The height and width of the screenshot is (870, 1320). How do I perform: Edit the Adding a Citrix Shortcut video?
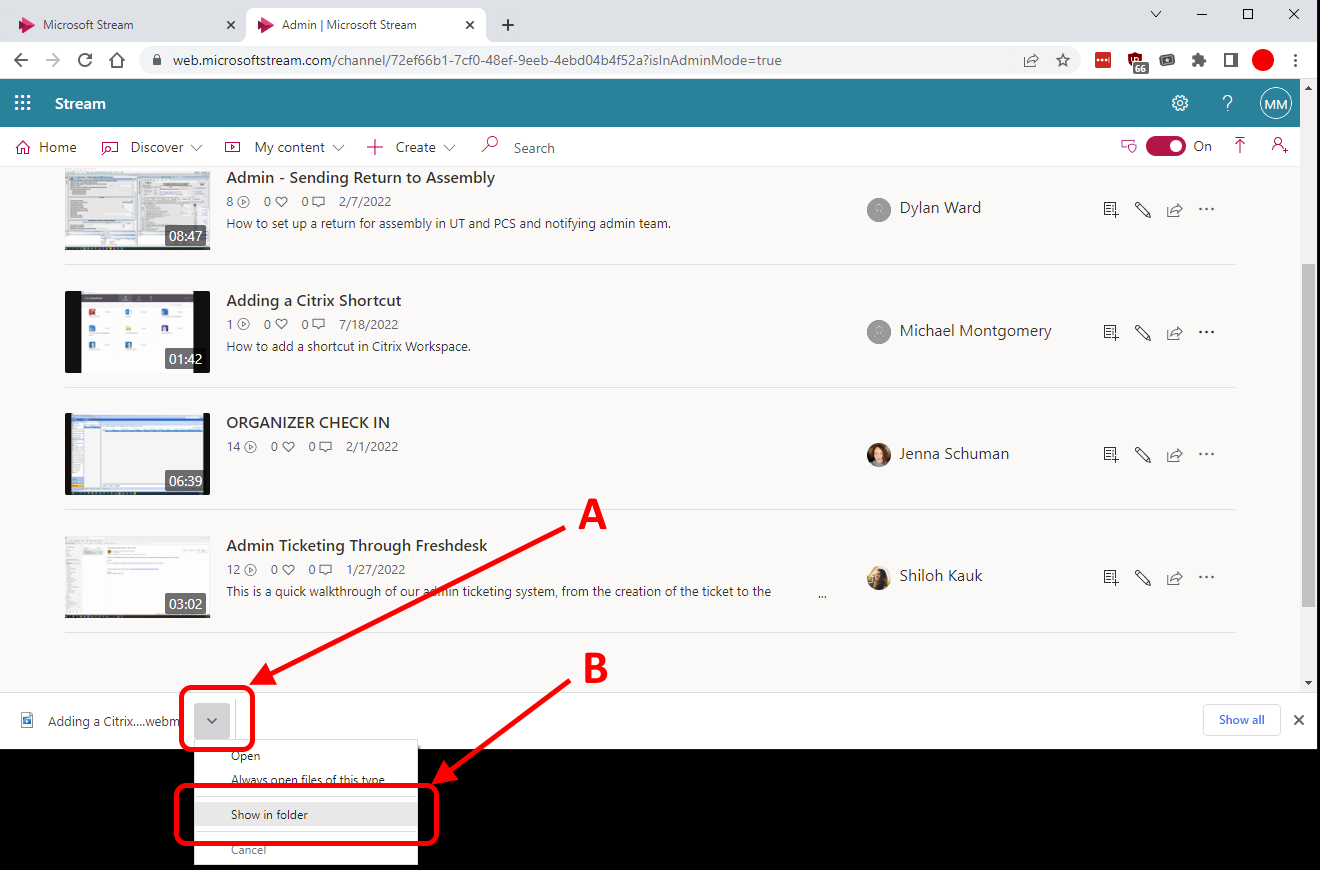click(1143, 332)
